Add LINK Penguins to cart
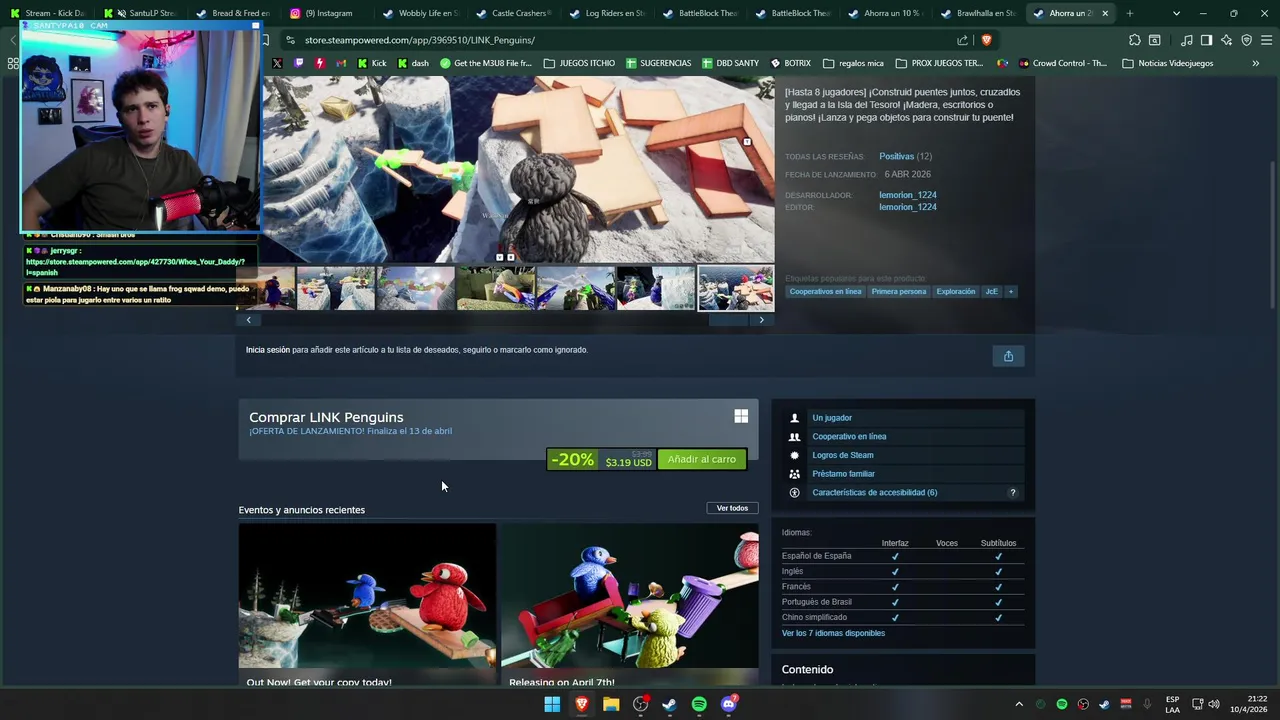The width and height of the screenshot is (1280, 720). 702,459
